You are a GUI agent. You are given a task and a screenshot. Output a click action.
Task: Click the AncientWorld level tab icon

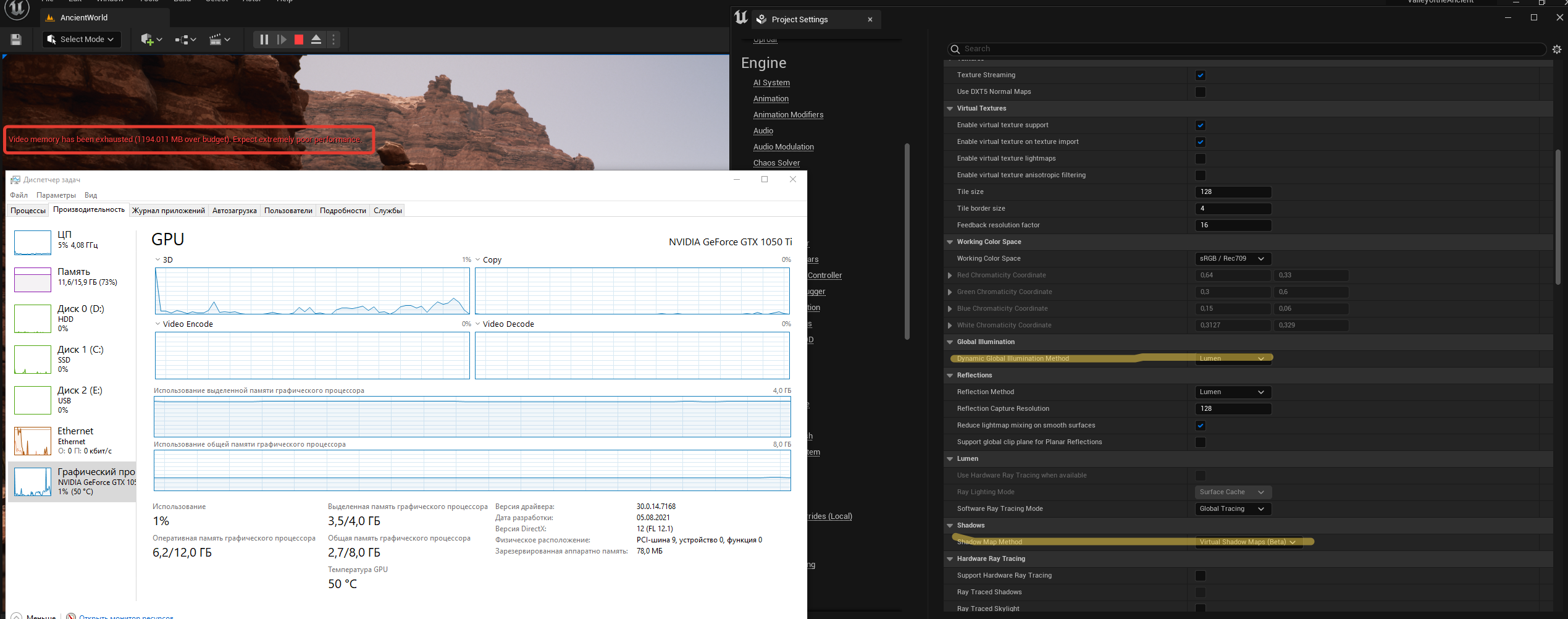[x=51, y=18]
